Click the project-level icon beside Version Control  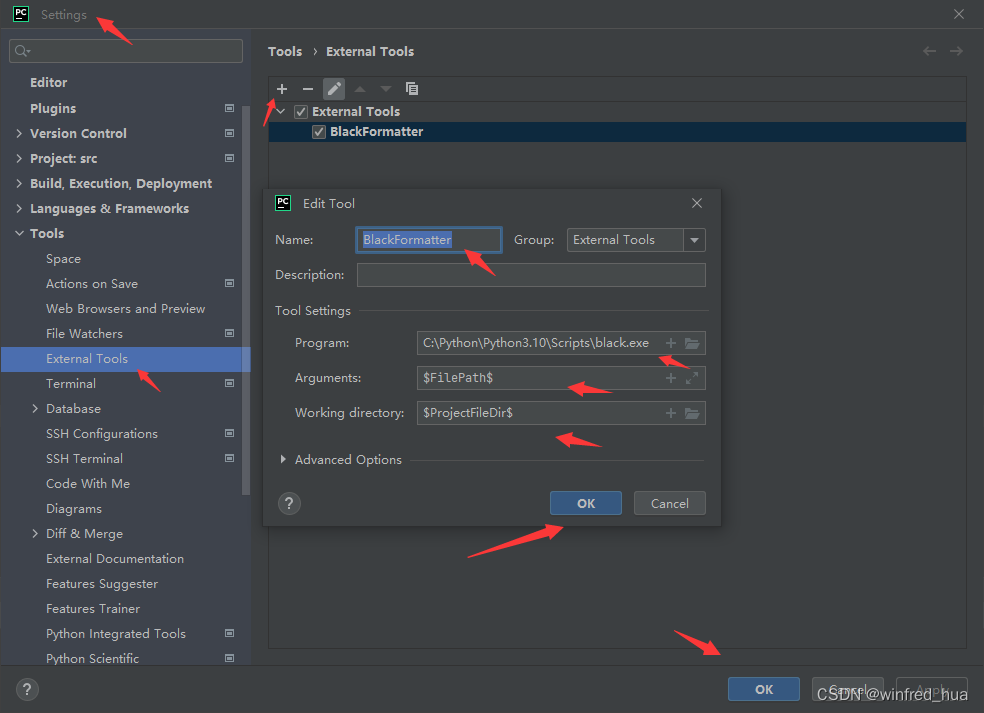point(230,133)
